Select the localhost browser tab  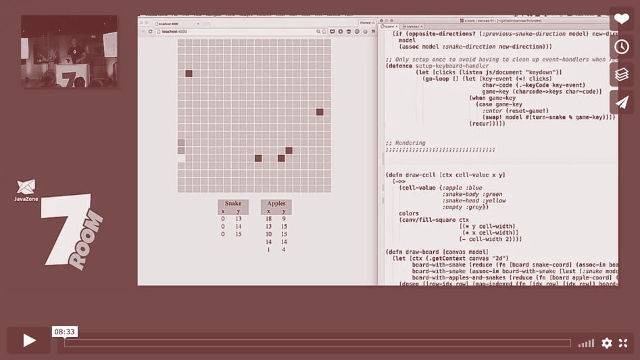(176, 24)
